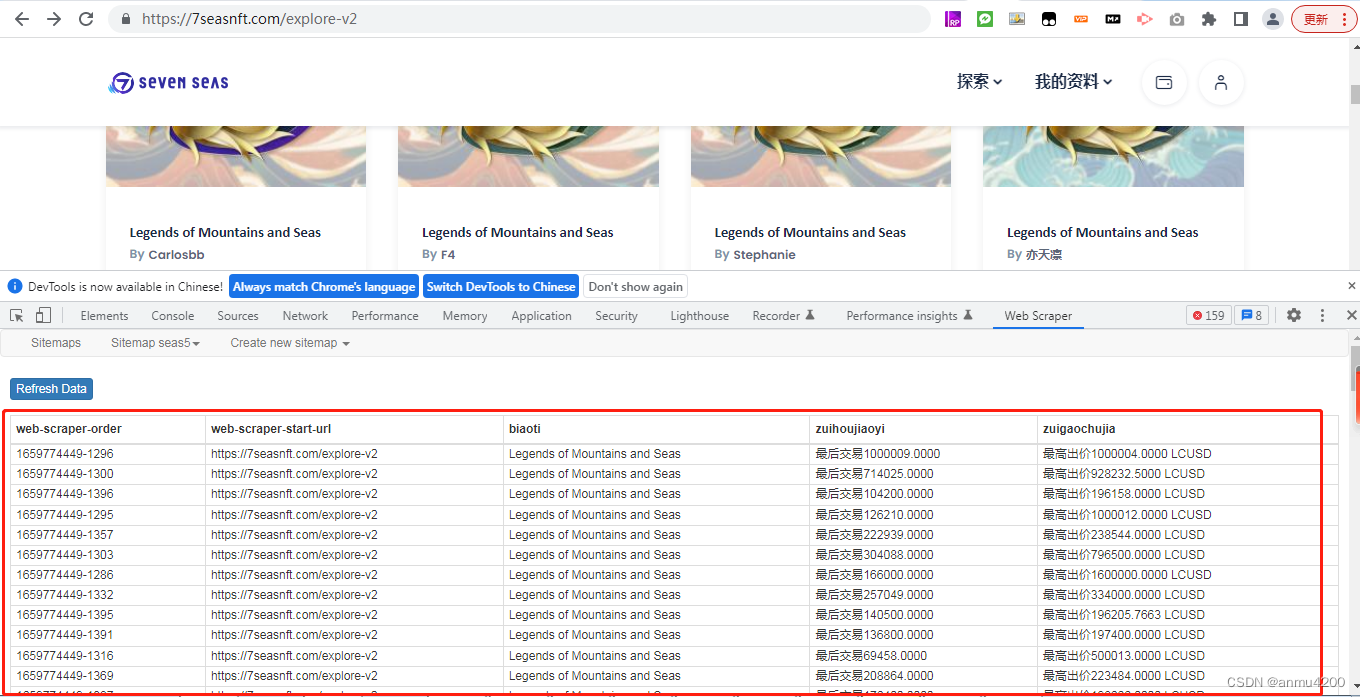Image resolution: width=1360 pixels, height=697 pixels.
Task: Toggle the browser side panel icon
Action: click(x=1241, y=19)
